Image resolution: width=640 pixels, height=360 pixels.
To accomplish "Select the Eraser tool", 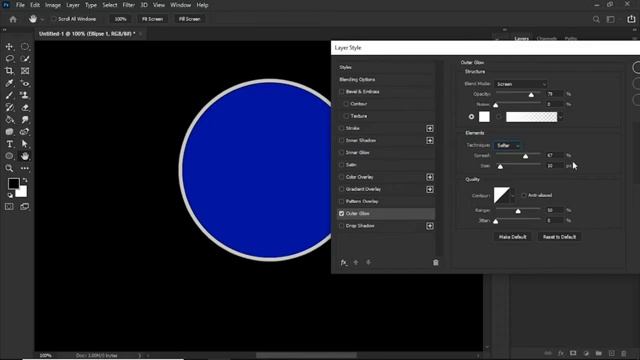I will [25, 108].
